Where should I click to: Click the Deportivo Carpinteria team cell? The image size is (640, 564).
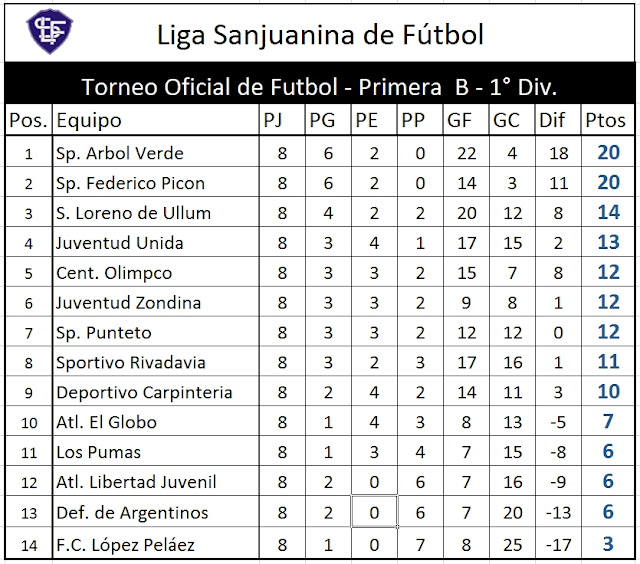tap(156, 392)
